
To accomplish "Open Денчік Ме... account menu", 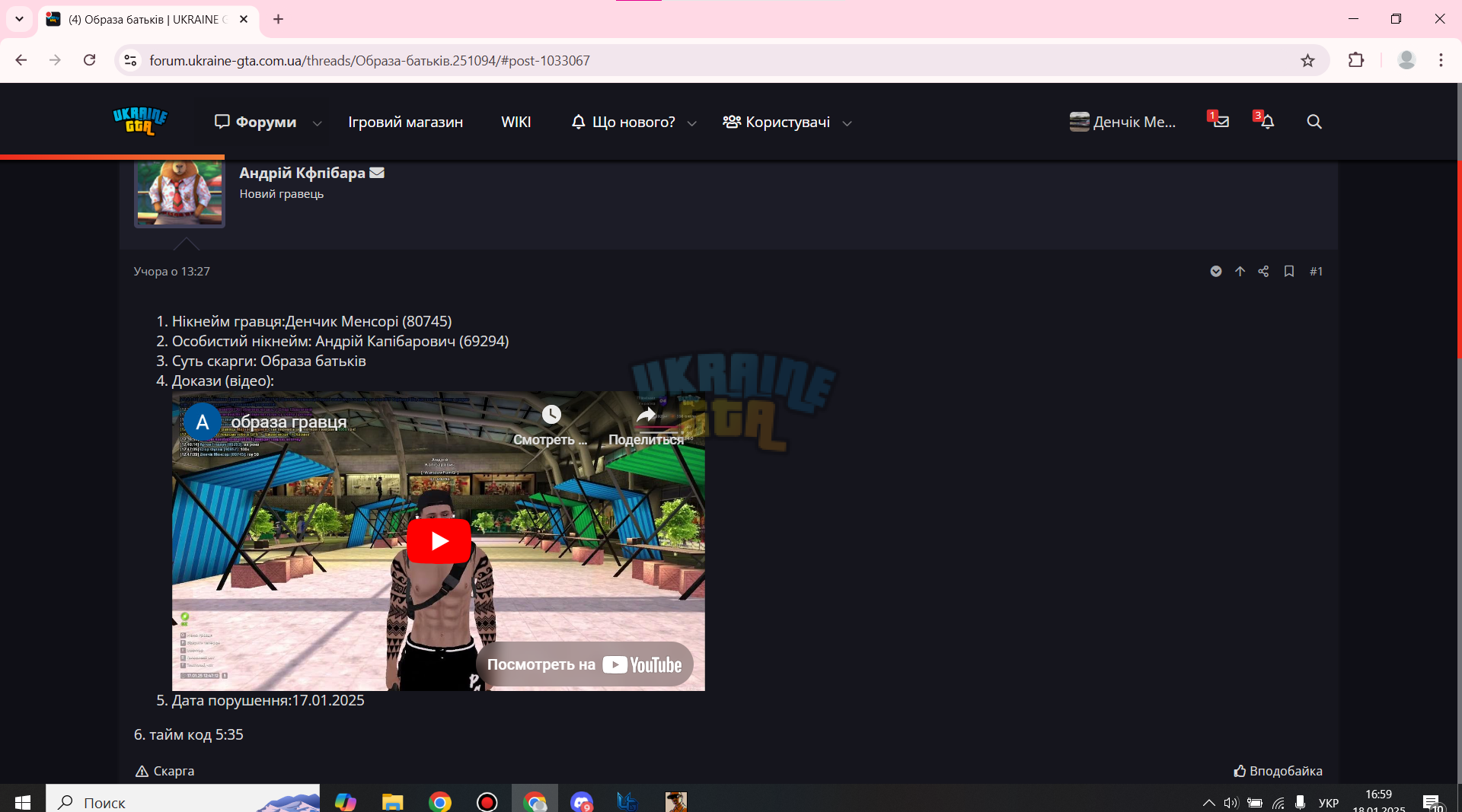I will click(x=1122, y=122).
